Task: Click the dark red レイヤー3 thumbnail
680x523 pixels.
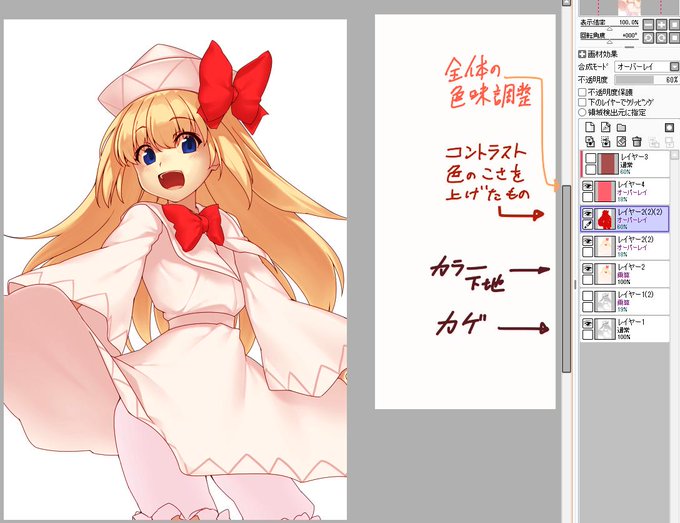Action: point(608,164)
